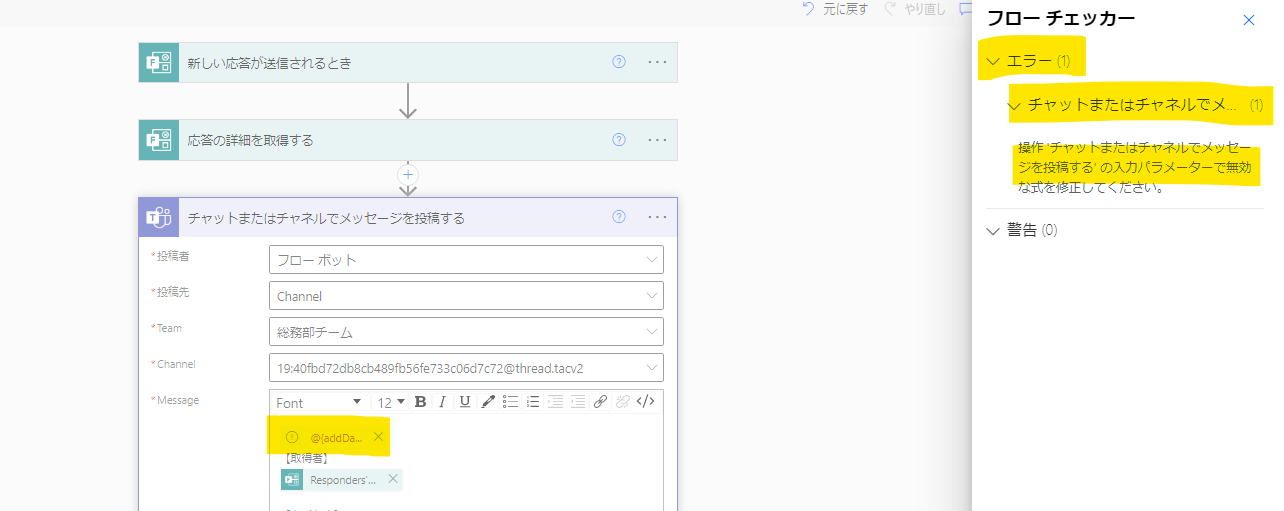Insert a bulleted list in the Message
1284x511 pixels.
tap(510, 402)
